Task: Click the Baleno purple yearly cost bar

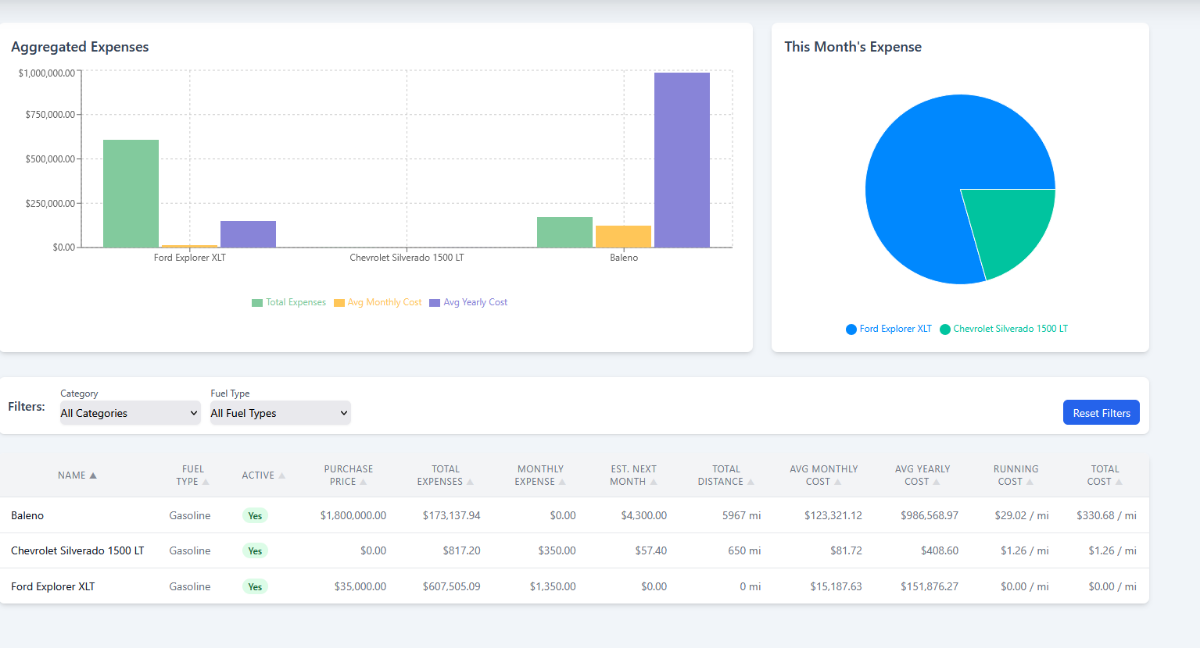Action: tap(681, 160)
